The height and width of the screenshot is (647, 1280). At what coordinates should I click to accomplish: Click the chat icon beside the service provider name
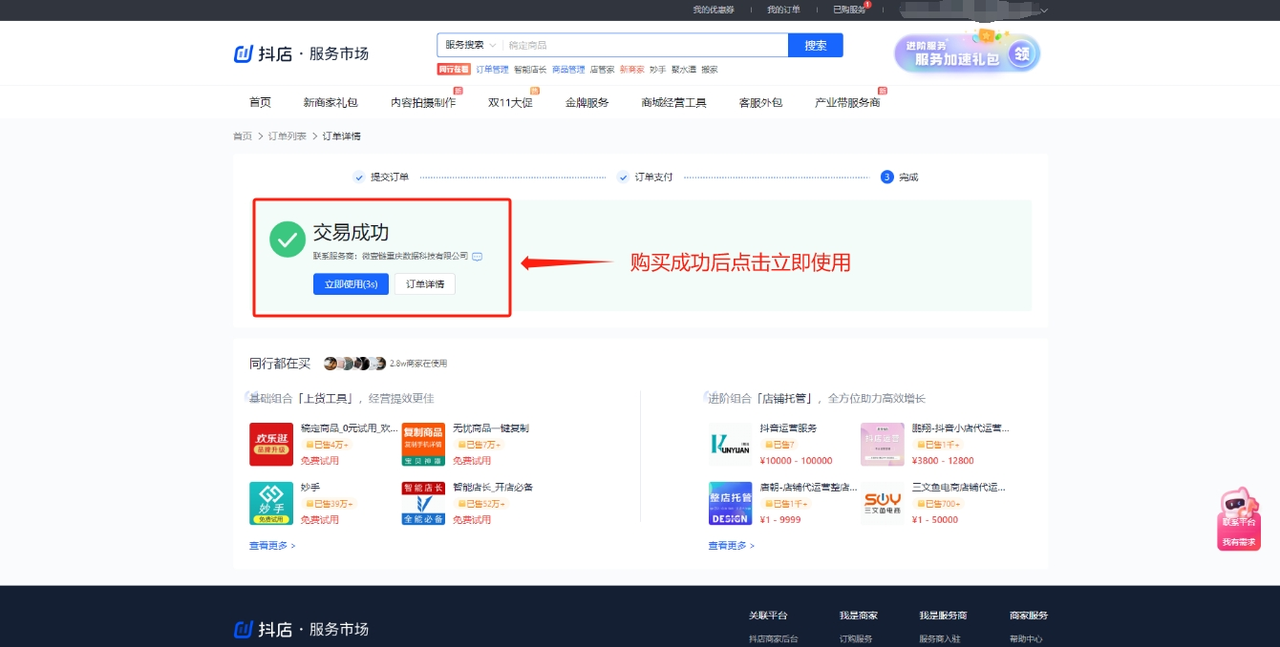click(x=477, y=256)
